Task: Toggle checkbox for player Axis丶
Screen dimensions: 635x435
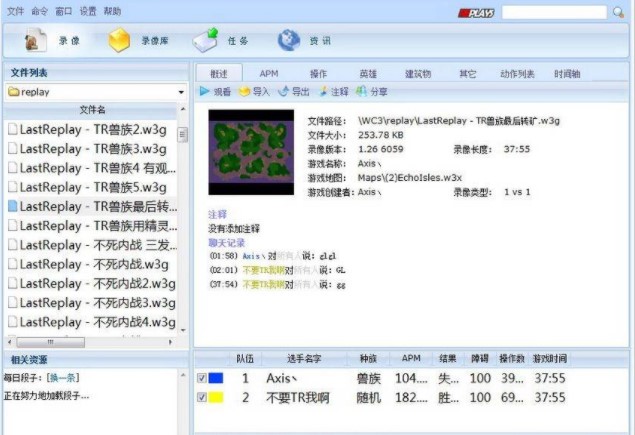Action: click(203, 378)
